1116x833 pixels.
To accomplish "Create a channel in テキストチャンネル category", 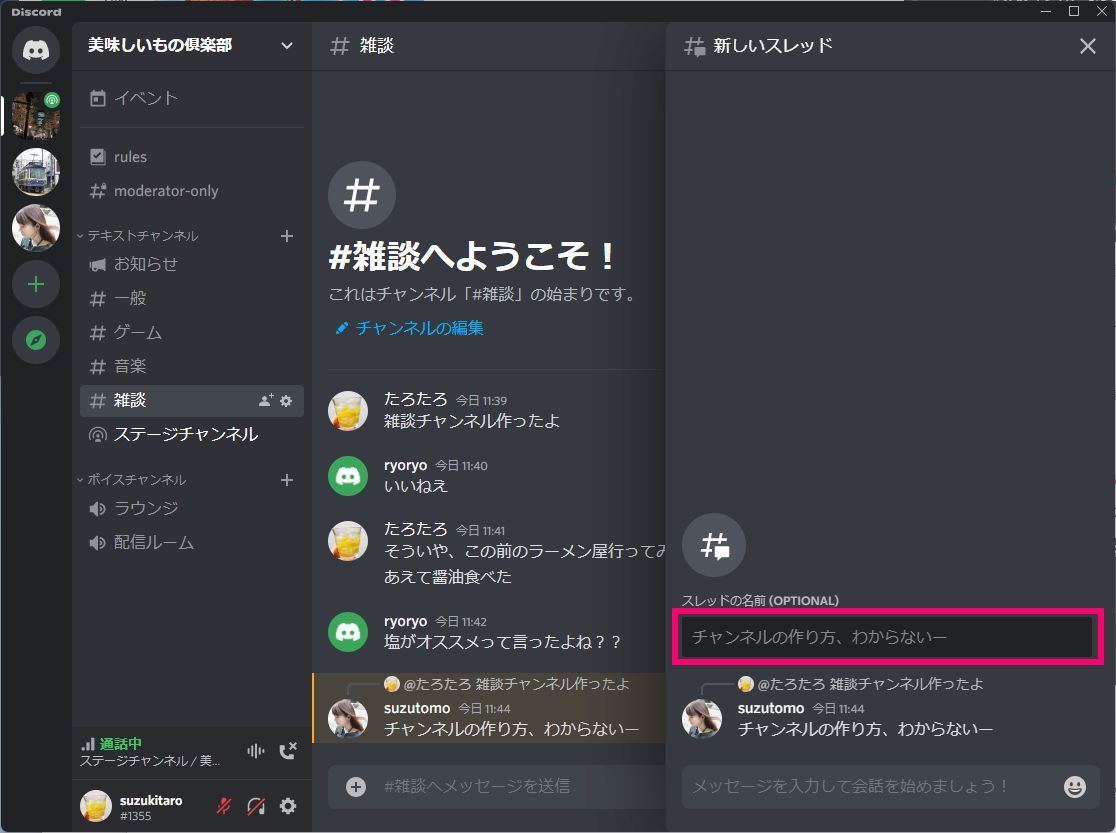I will (x=287, y=236).
